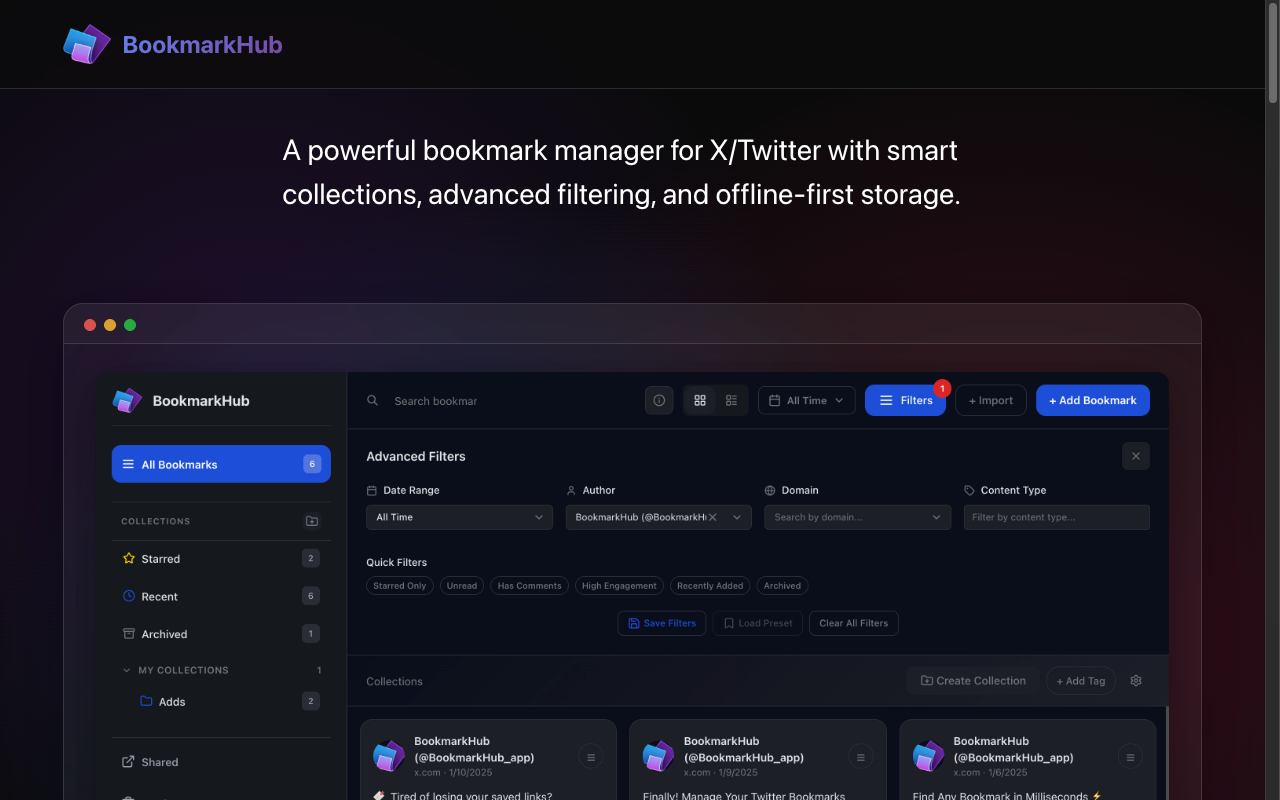Click the Content Type tag icon
Screen dimensions: 1280x800
[969, 491]
